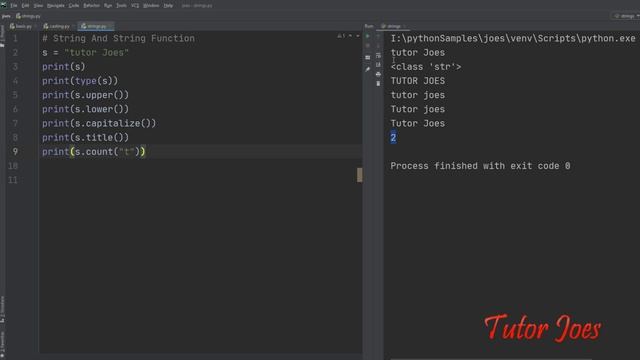Viewport: 640px width, 360px height.
Task: Click the Stop process icon in Run panel
Action: point(367,45)
